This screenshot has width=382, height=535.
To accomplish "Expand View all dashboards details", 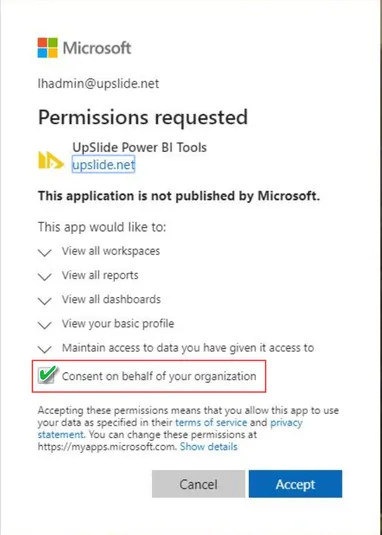I will tap(45, 301).
